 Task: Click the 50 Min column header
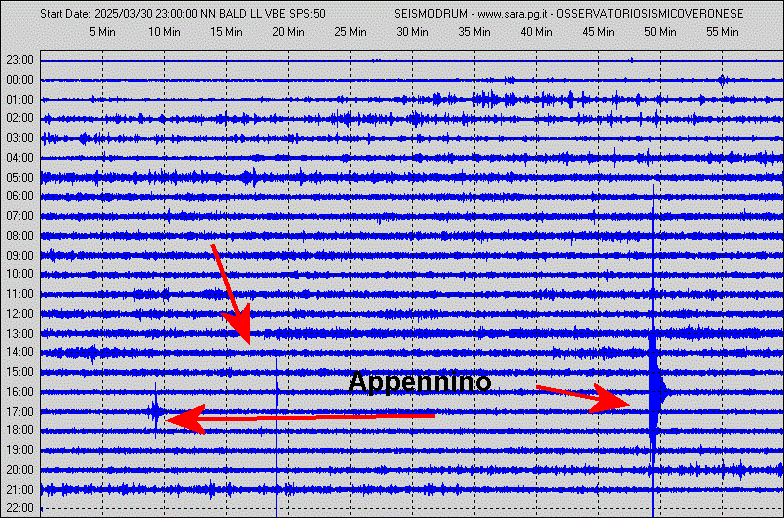(660, 32)
